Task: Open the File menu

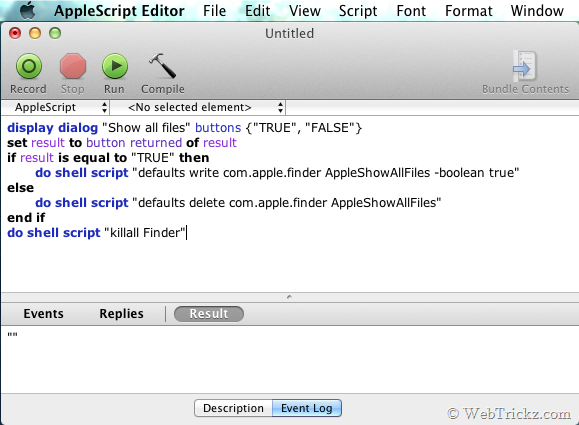Action: pos(214,11)
